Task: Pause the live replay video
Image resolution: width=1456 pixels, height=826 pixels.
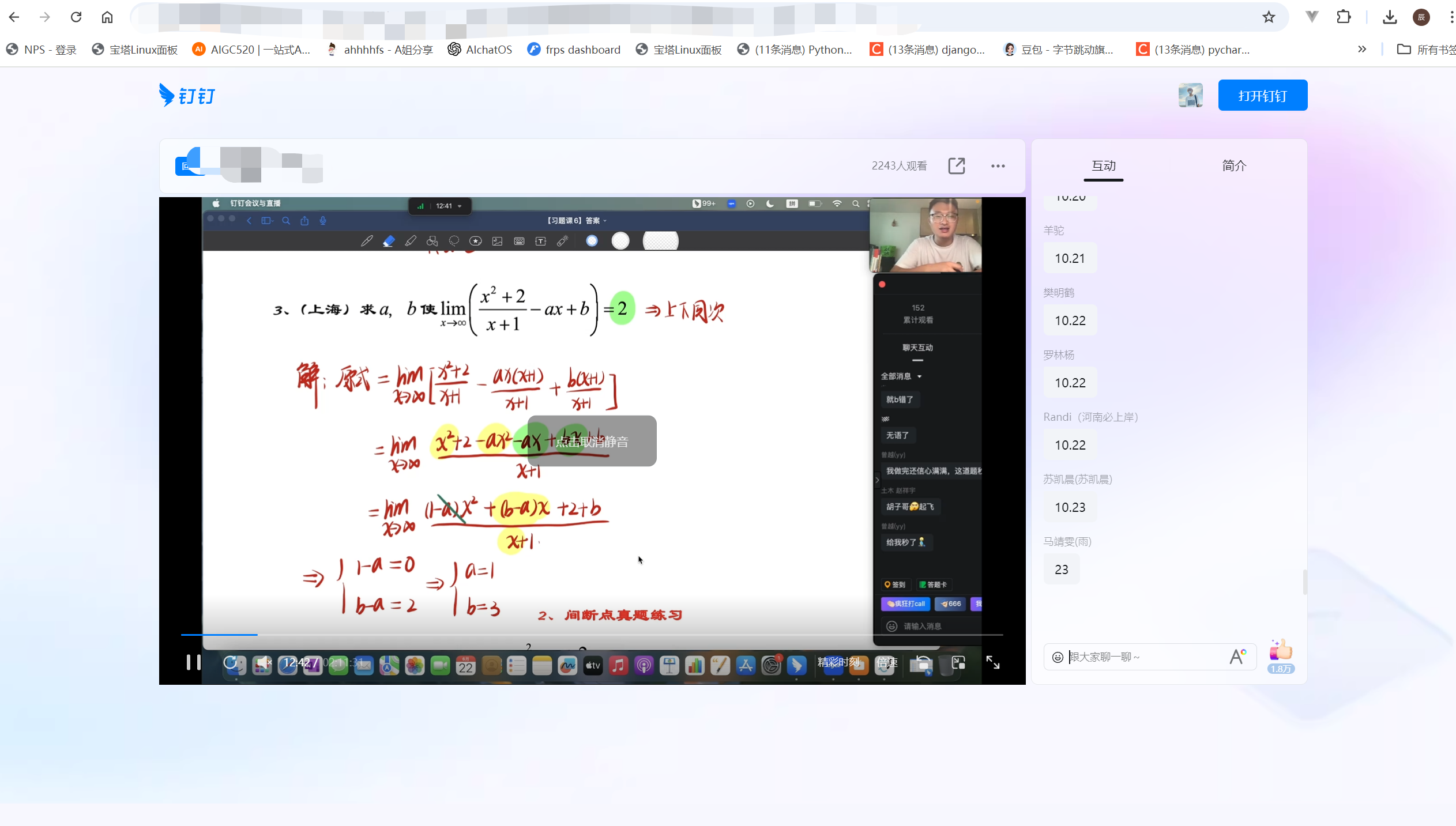Action: coord(193,662)
